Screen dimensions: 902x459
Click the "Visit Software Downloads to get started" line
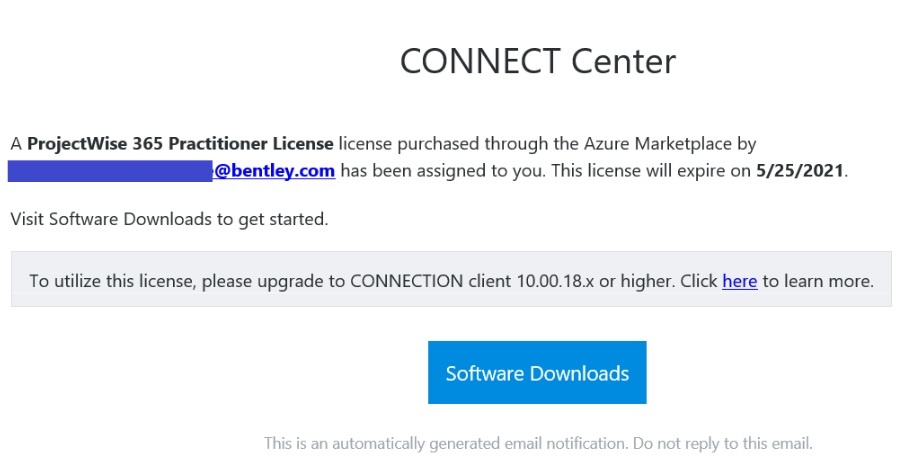click(x=169, y=219)
